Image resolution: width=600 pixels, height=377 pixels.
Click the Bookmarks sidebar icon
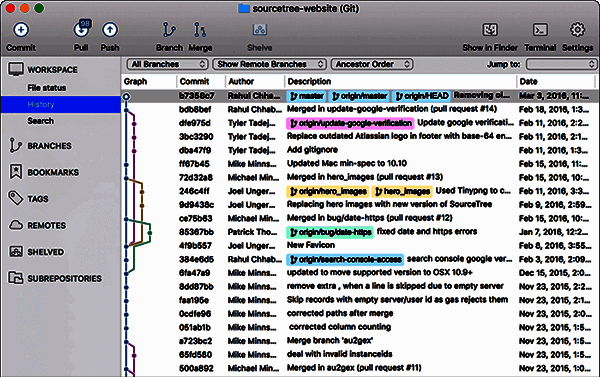16,172
